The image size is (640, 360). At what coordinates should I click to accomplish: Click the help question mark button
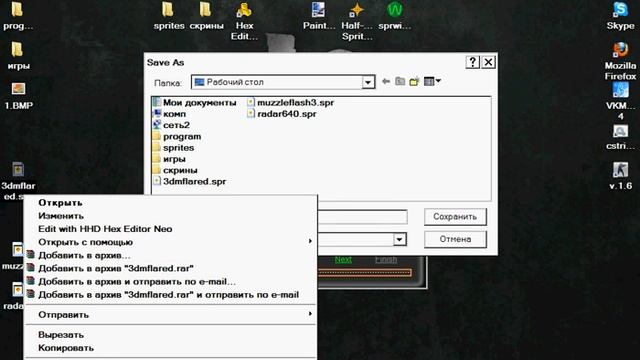tap(472, 62)
